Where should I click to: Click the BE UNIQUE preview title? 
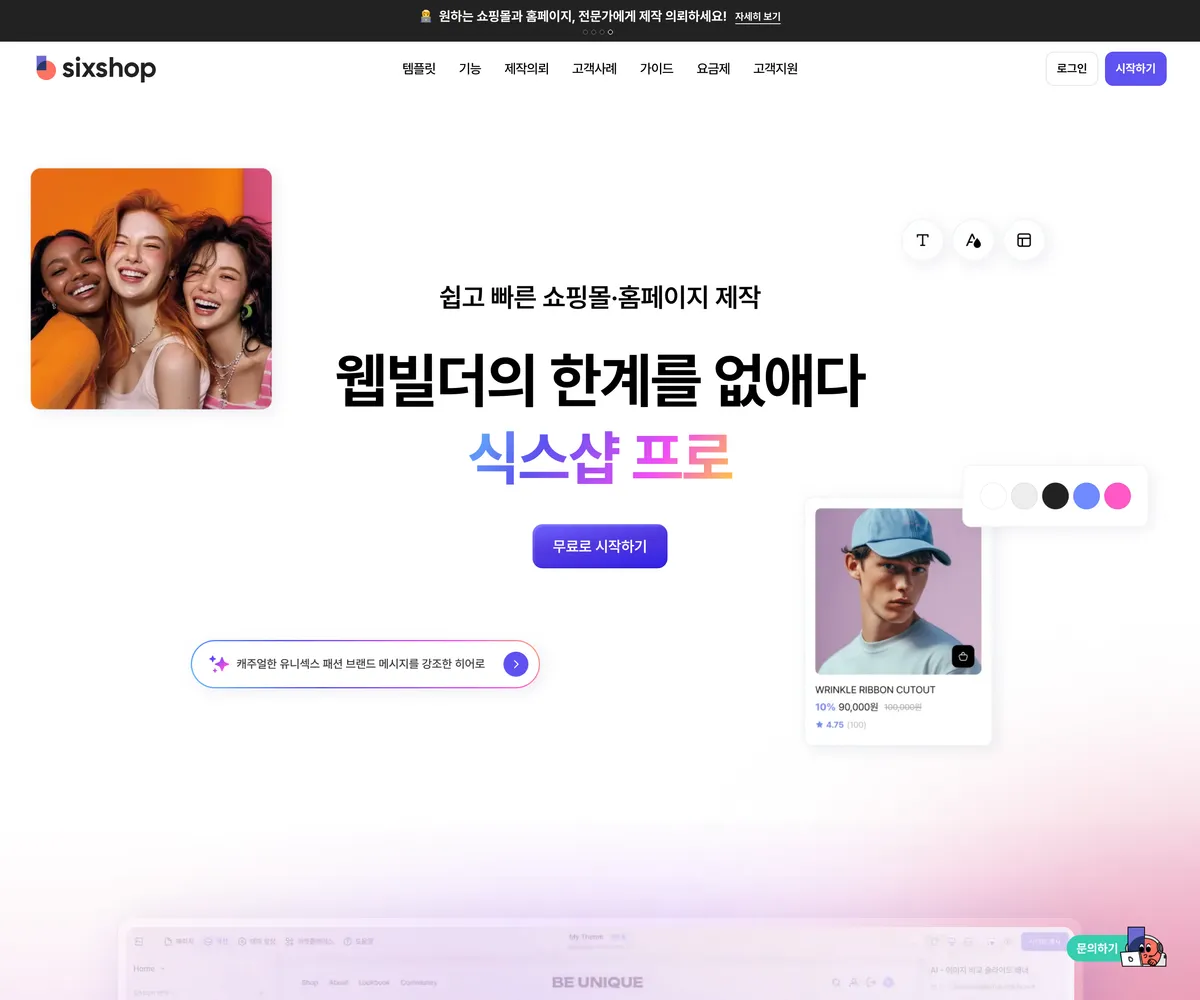click(x=598, y=982)
